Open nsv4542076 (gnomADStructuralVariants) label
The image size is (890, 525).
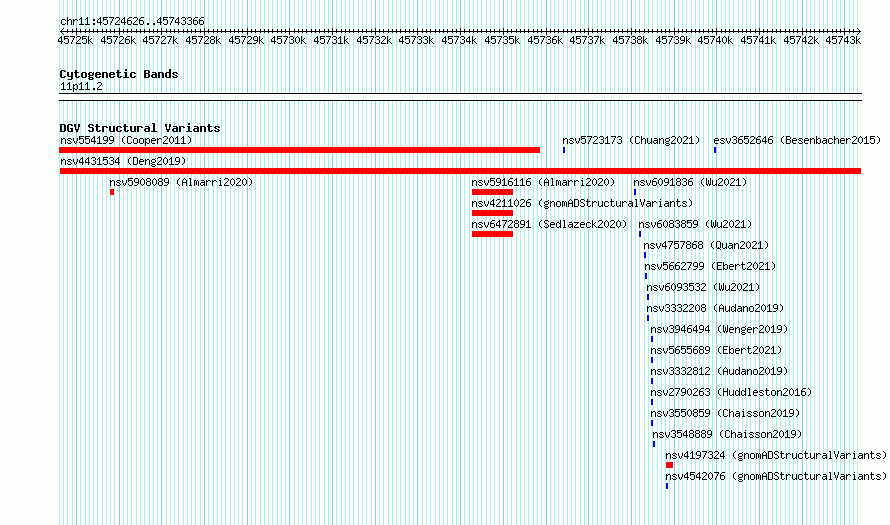tap(776, 476)
